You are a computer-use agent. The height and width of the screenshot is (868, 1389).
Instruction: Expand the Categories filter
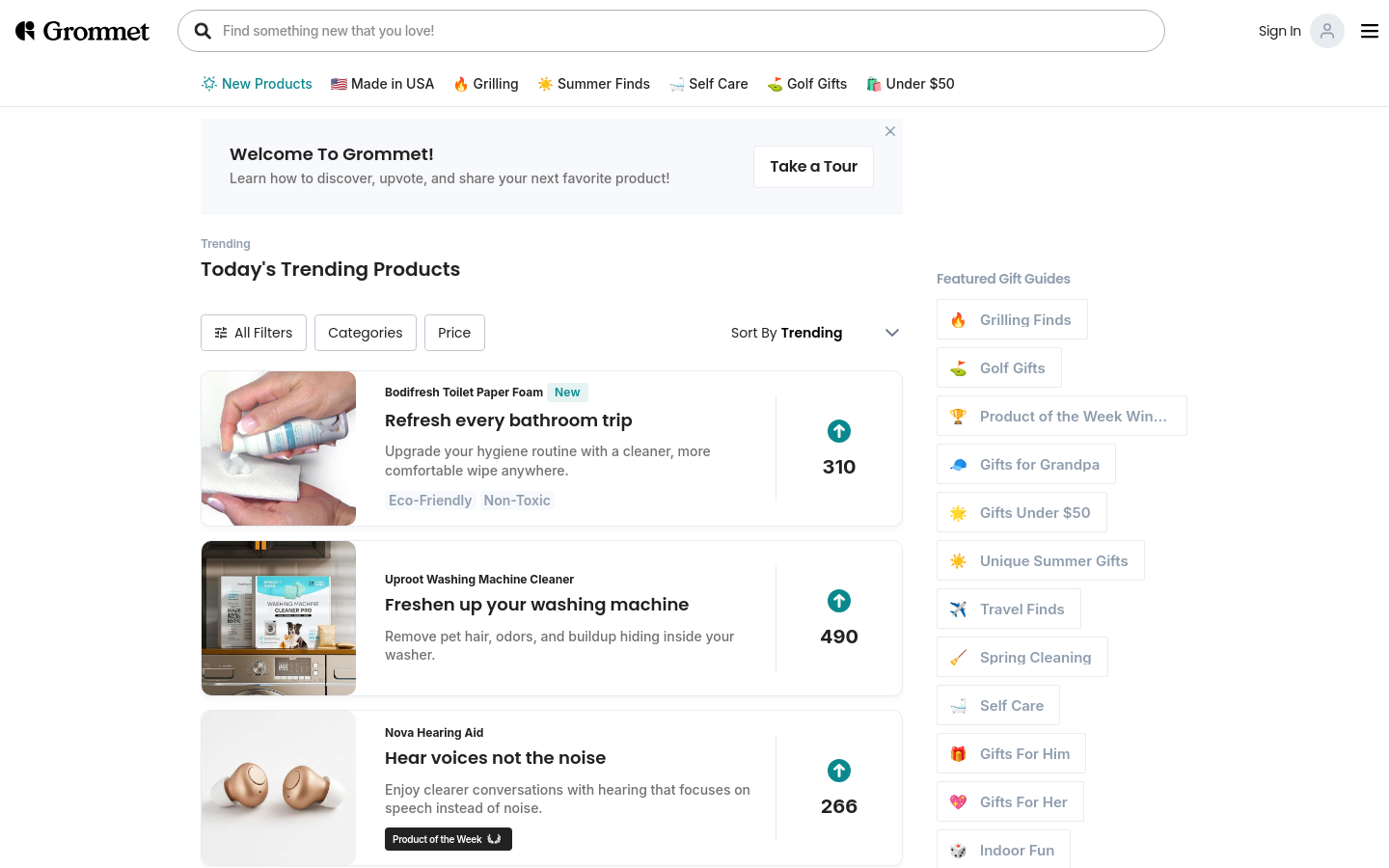click(366, 333)
